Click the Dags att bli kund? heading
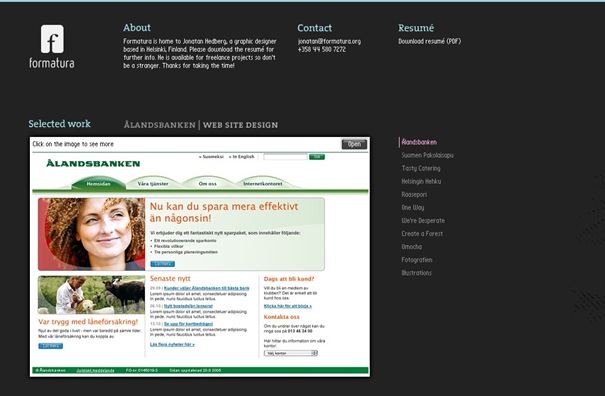This screenshot has height=396, width=605. [x=289, y=279]
